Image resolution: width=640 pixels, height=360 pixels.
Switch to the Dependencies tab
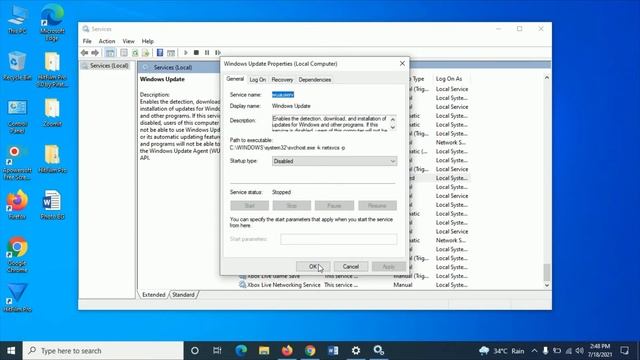[x=315, y=80]
